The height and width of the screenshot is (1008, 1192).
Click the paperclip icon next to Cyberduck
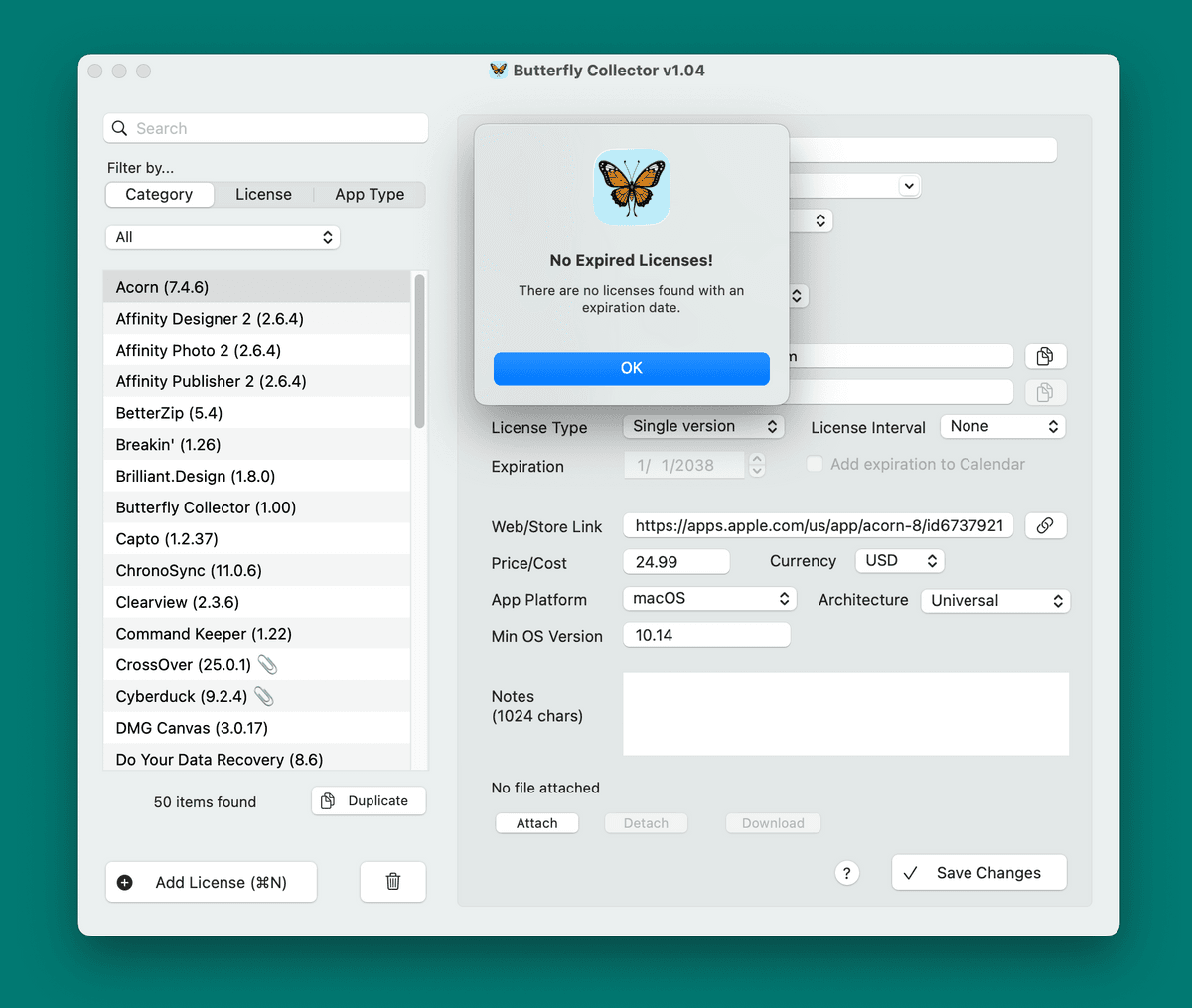263,696
